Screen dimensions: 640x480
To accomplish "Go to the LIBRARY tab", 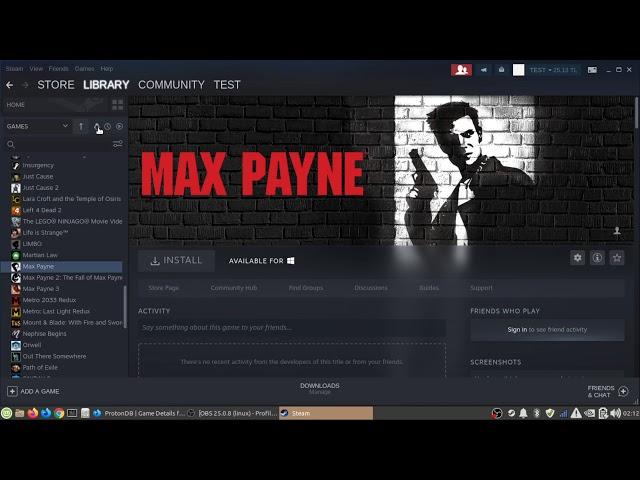I will click(x=106, y=85).
